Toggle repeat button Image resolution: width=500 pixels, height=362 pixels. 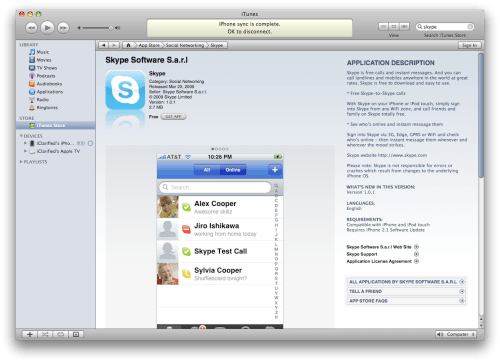[x=60, y=334]
